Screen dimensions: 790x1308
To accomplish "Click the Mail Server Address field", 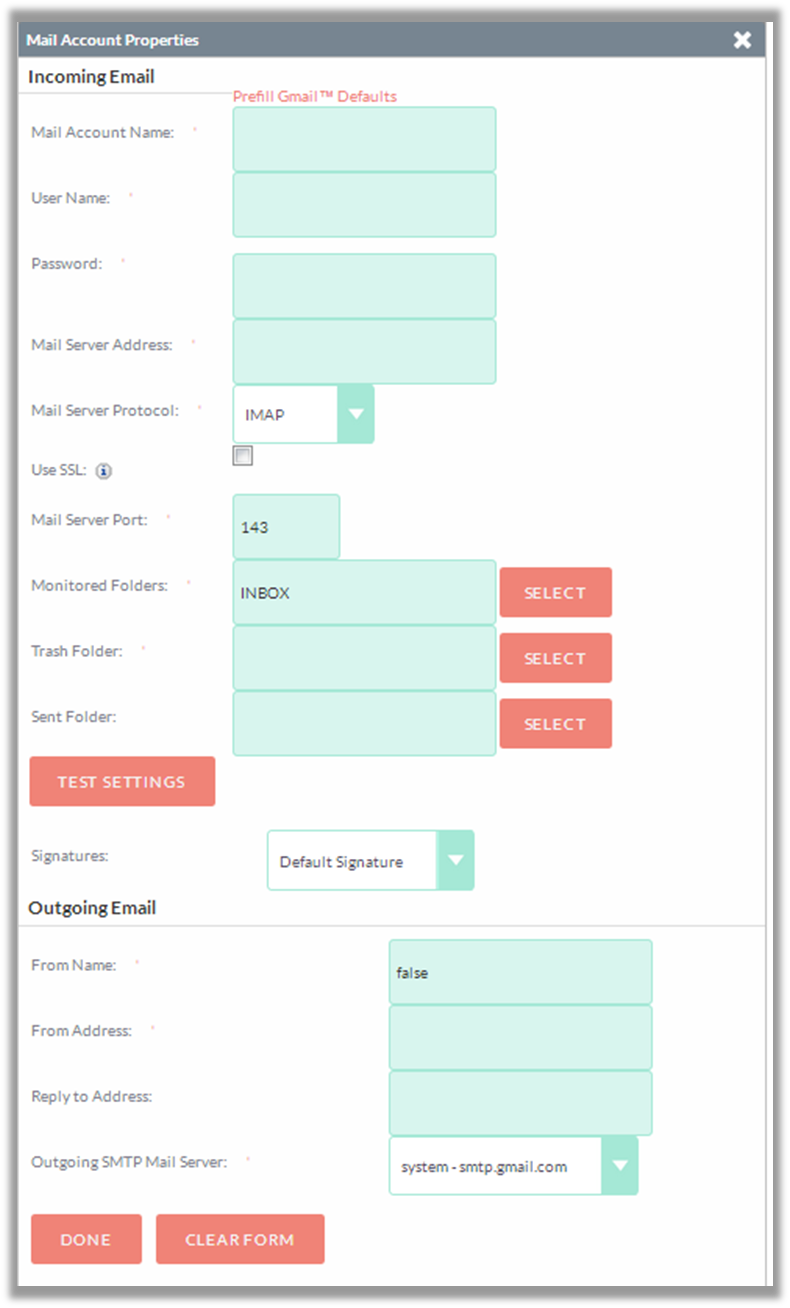I will point(364,351).
